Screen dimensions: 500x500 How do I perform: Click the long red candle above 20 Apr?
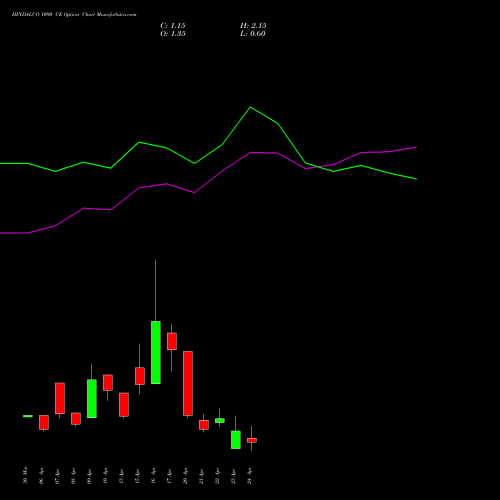(188, 383)
